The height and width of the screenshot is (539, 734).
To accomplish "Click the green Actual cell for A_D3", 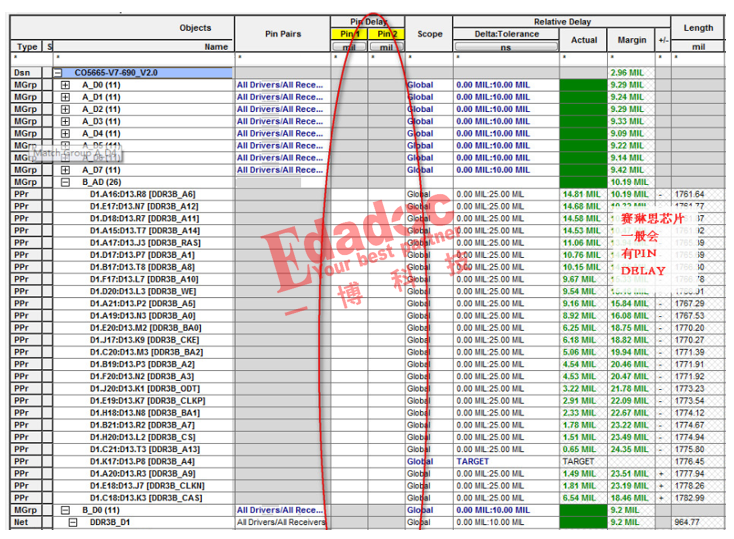I will click(x=583, y=122).
